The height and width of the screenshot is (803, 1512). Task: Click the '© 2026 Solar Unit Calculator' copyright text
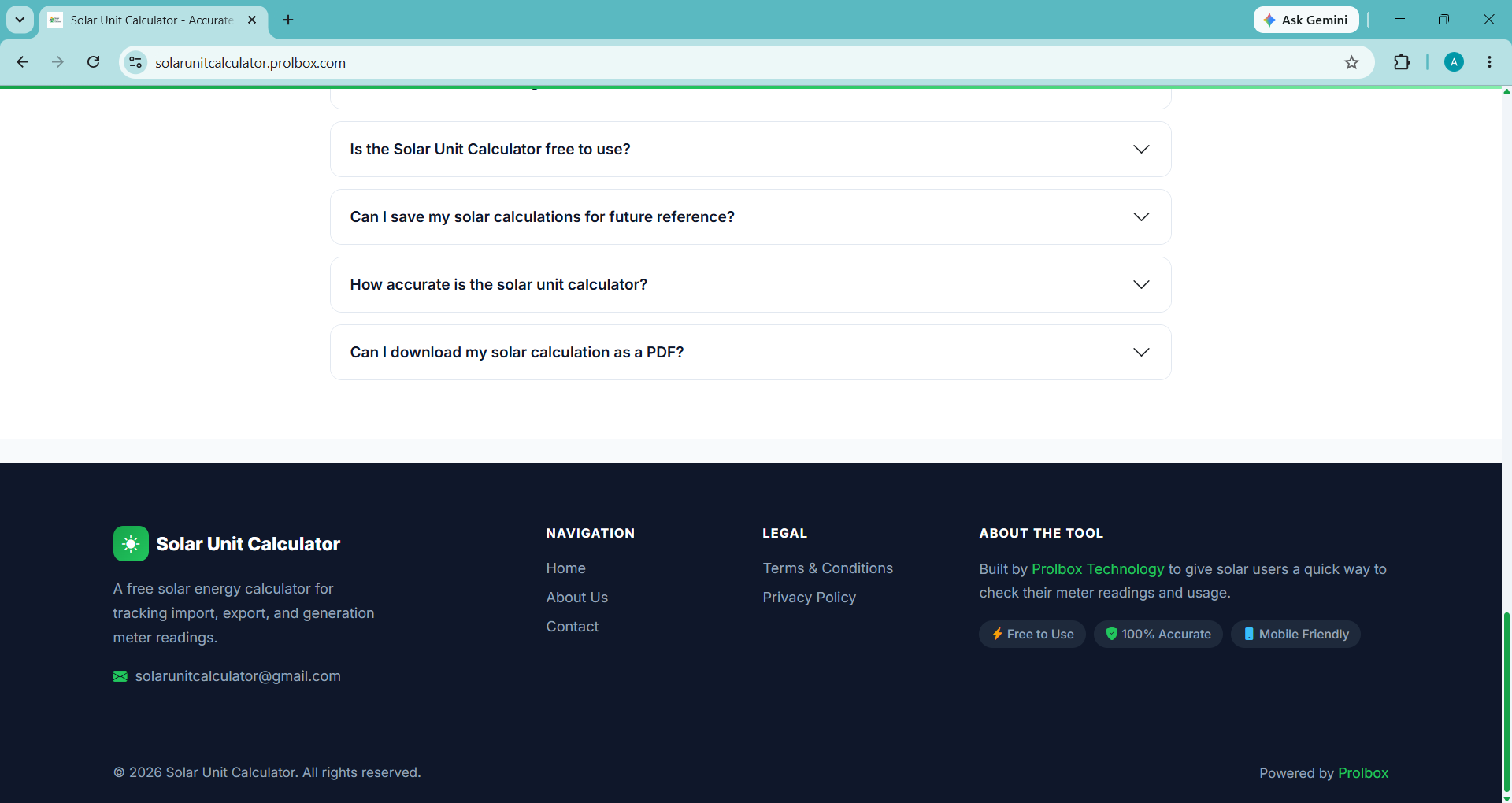[x=267, y=773]
